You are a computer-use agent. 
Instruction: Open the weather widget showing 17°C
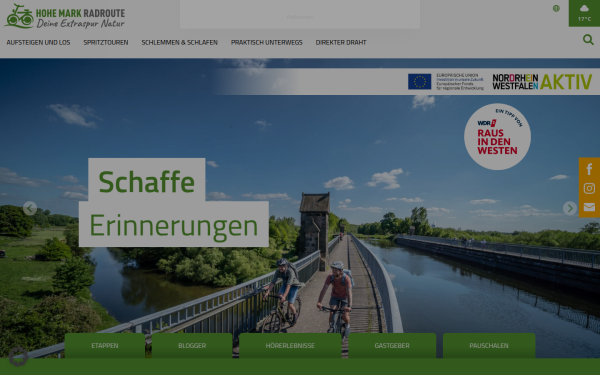[x=584, y=13]
